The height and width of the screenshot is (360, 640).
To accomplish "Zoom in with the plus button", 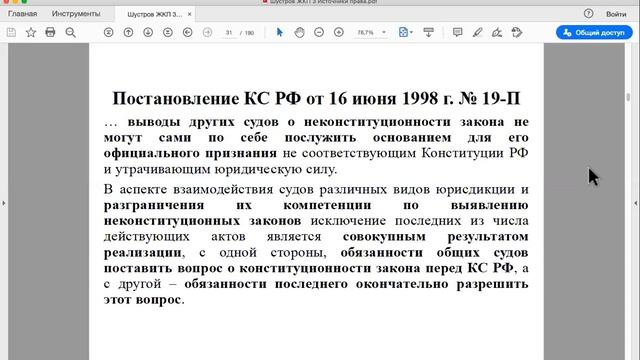I will [339, 32].
